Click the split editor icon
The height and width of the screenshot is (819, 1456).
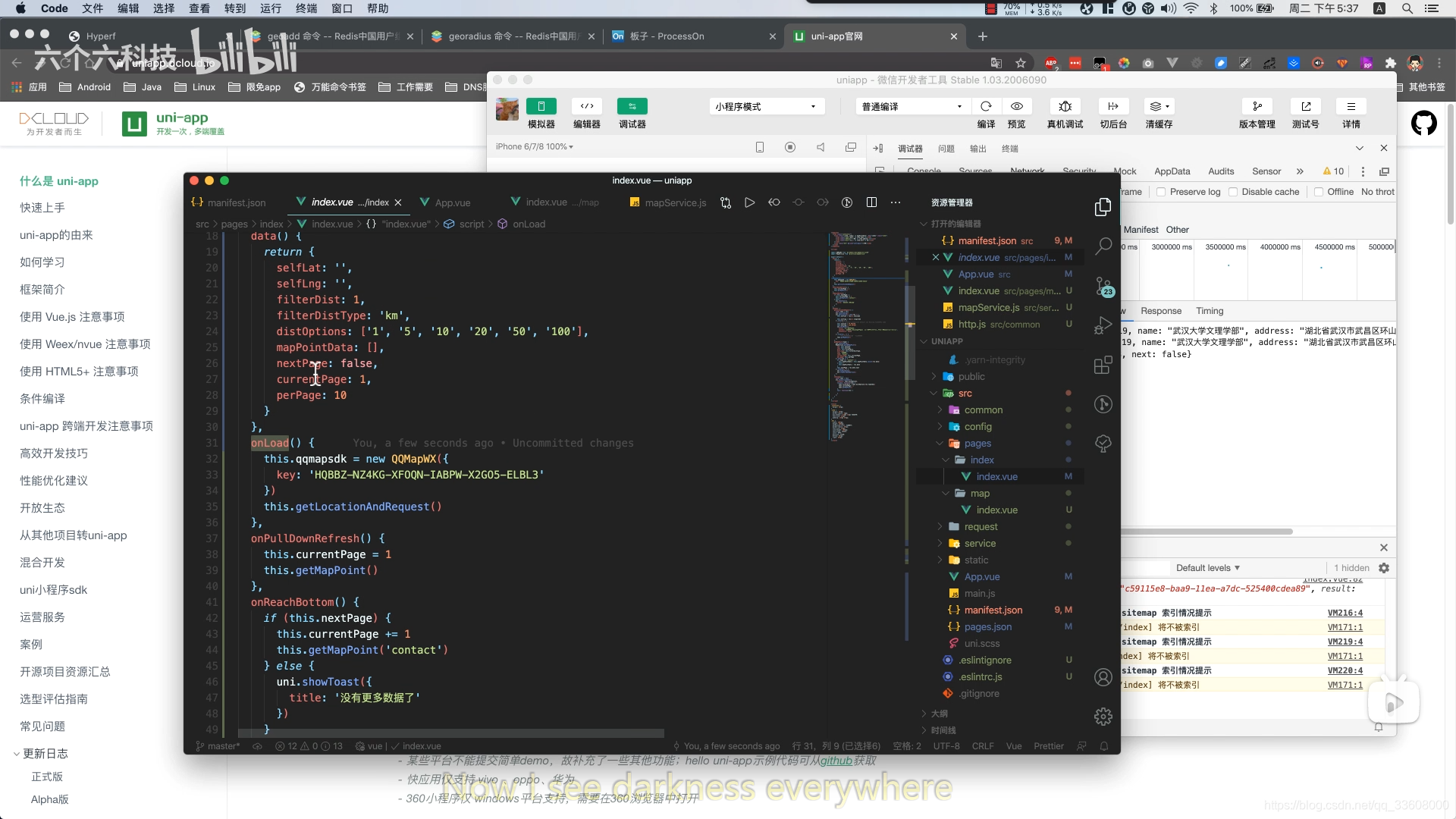point(871,202)
